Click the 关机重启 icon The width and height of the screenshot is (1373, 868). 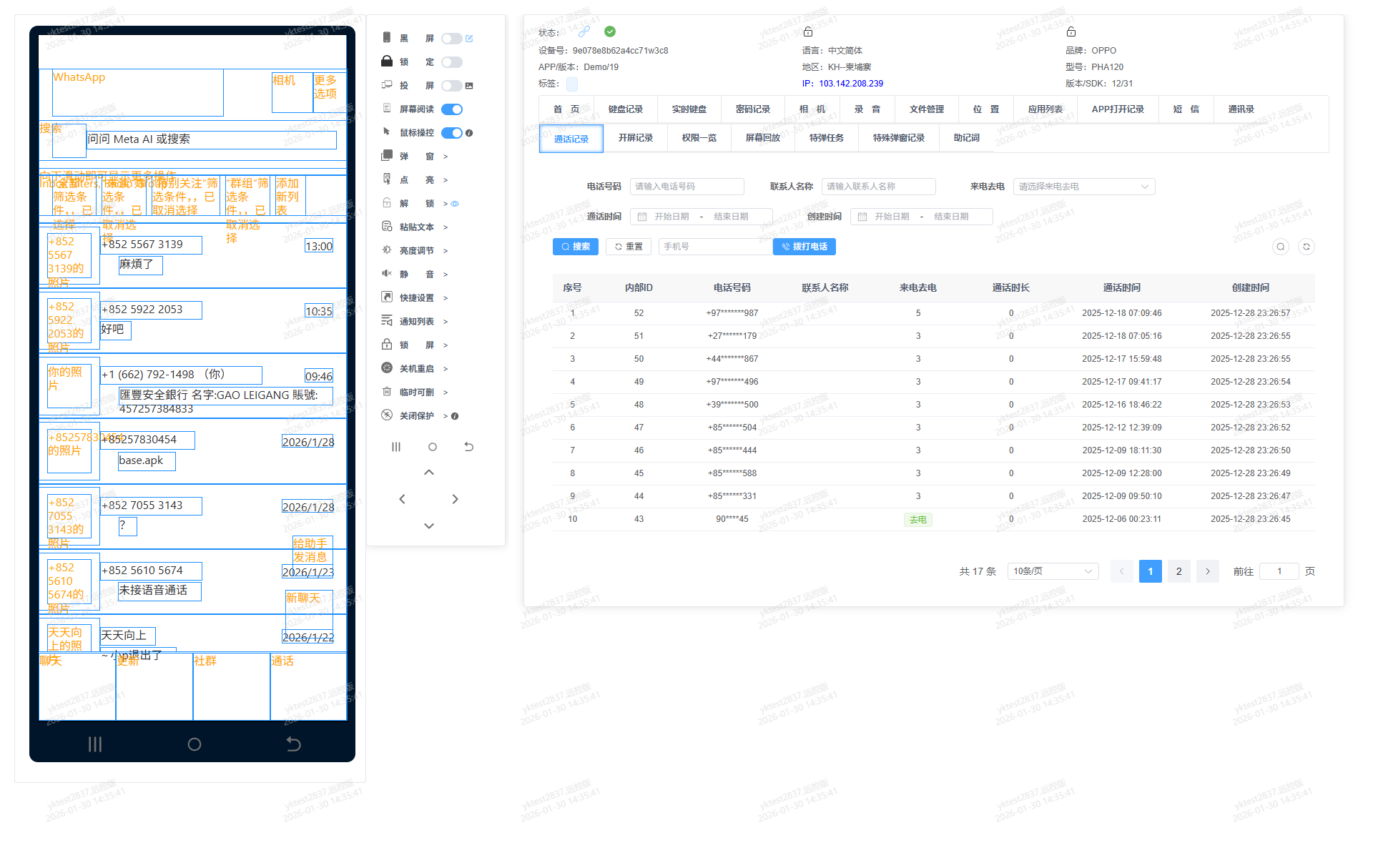tap(387, 368)
